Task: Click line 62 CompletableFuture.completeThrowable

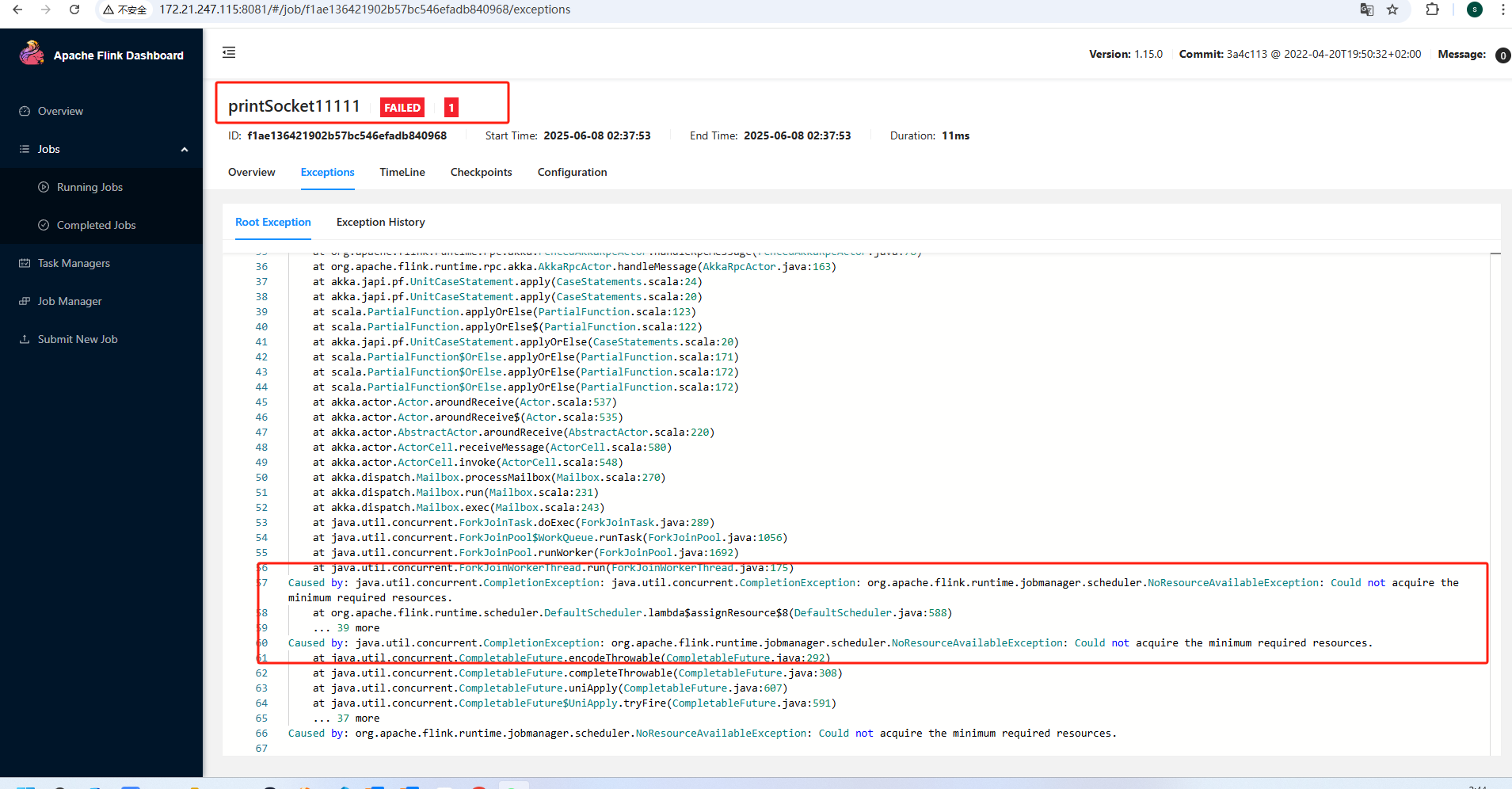Action: click(x=577, y=673)
